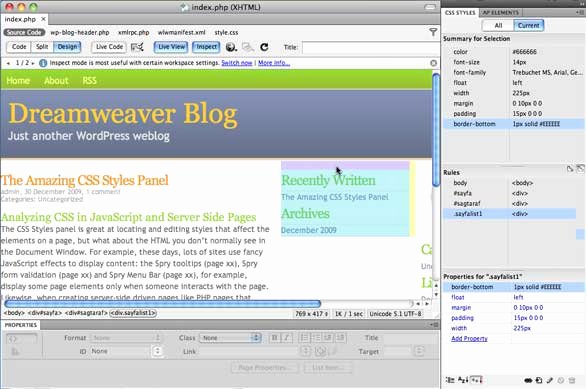Screen dimensions: 586x389
Task: Select the div.sayfalist1 tag in tag selector
Action: coord(133,313)
